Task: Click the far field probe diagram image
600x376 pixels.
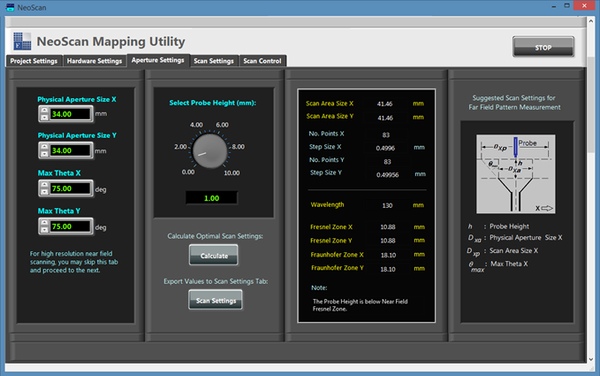Action: [515, 174]
